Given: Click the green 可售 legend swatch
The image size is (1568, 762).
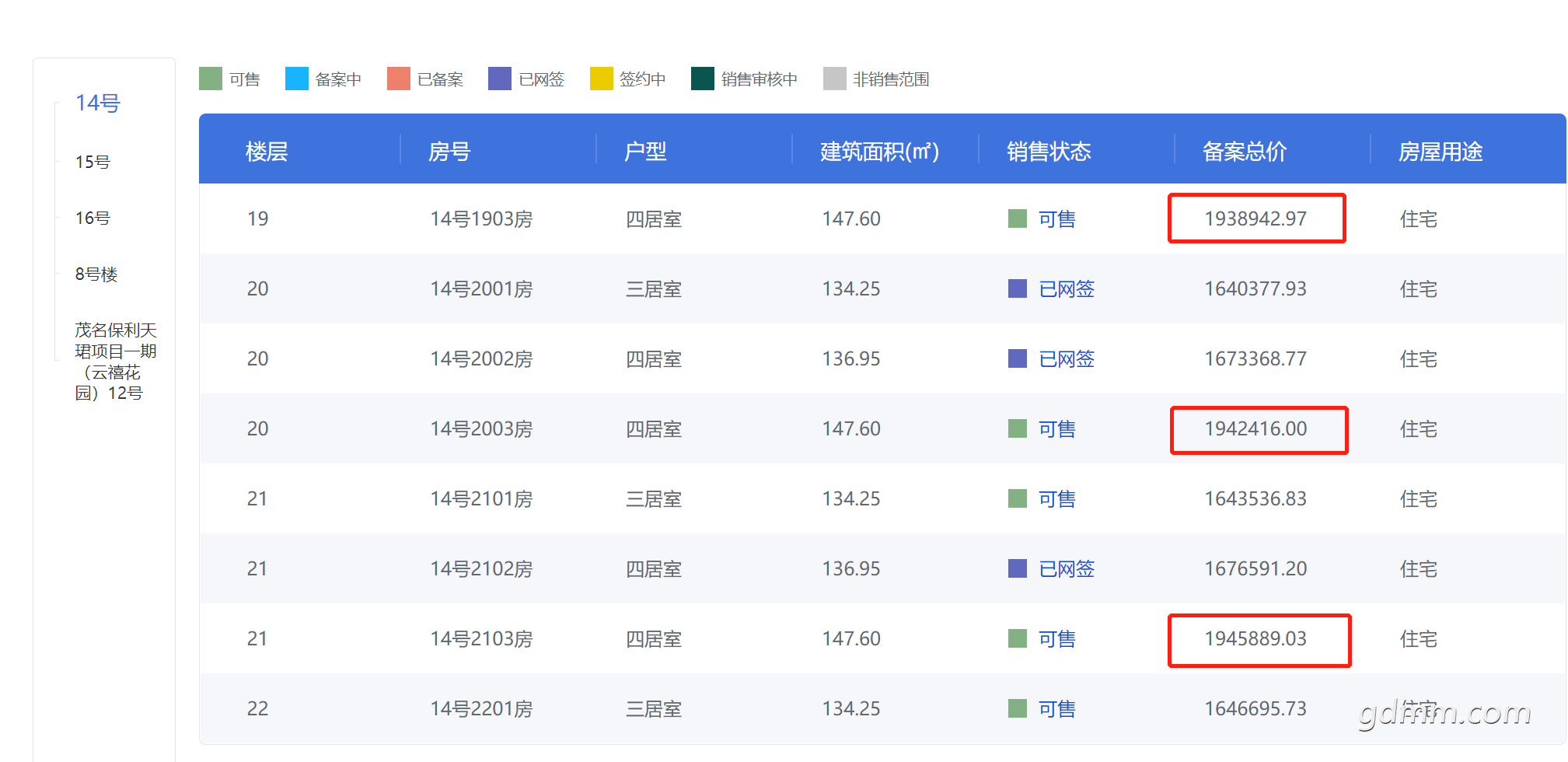Looking at the screenshot, I should 211,79.
